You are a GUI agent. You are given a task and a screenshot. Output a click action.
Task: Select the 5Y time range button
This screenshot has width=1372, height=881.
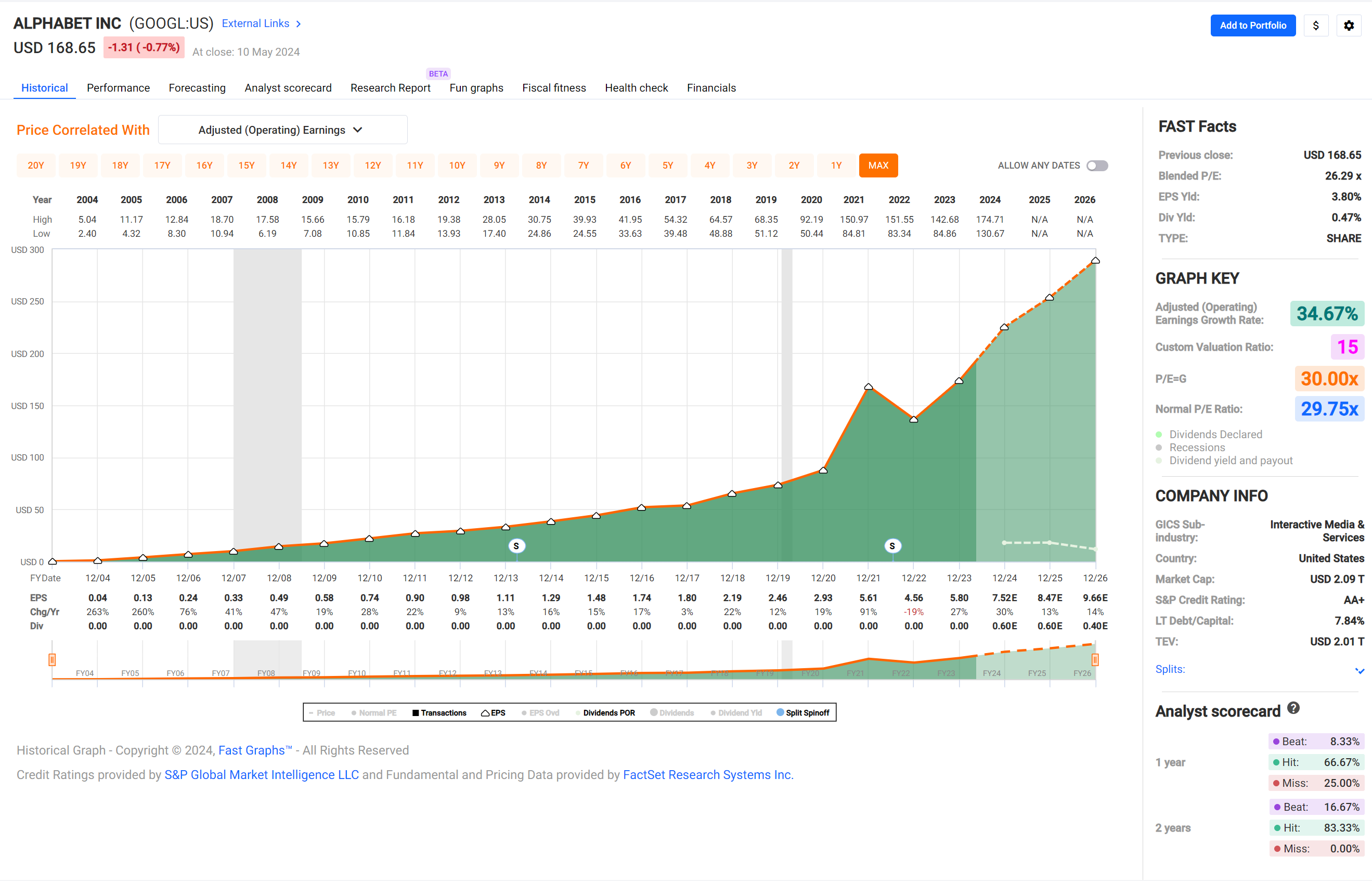tap(668, 166)
